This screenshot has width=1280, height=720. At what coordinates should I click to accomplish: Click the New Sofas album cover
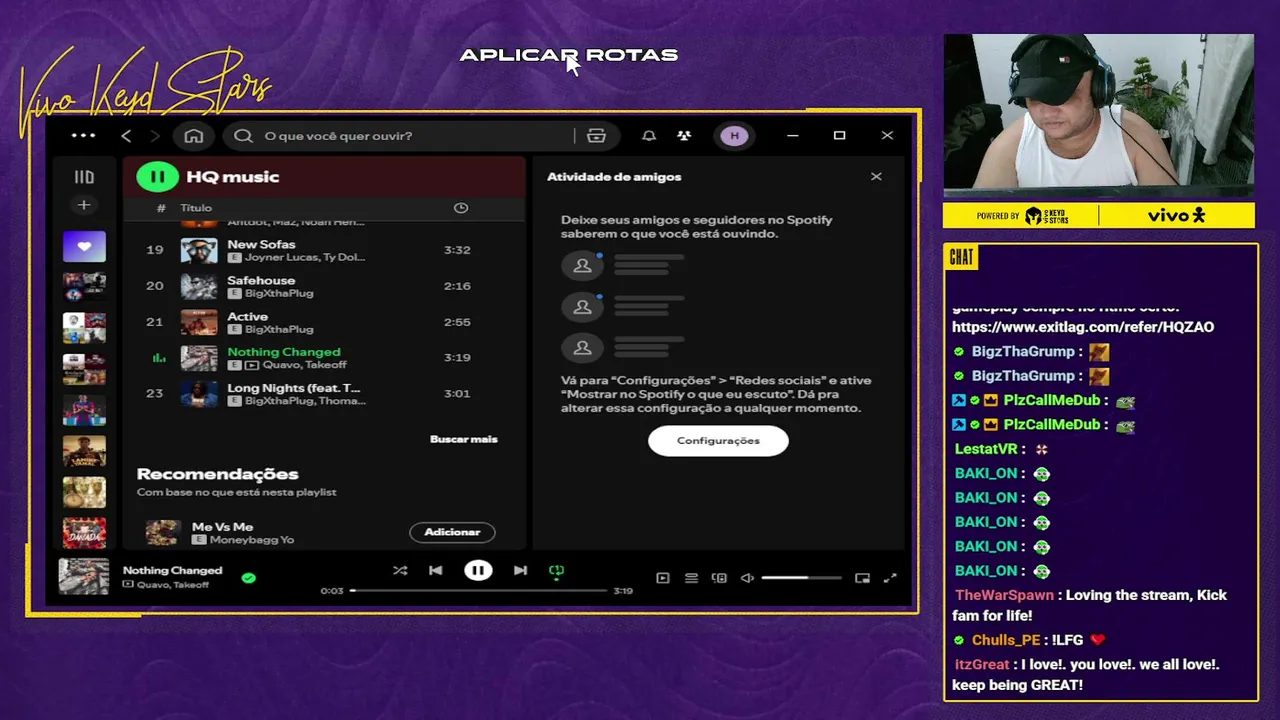[199, 250]
